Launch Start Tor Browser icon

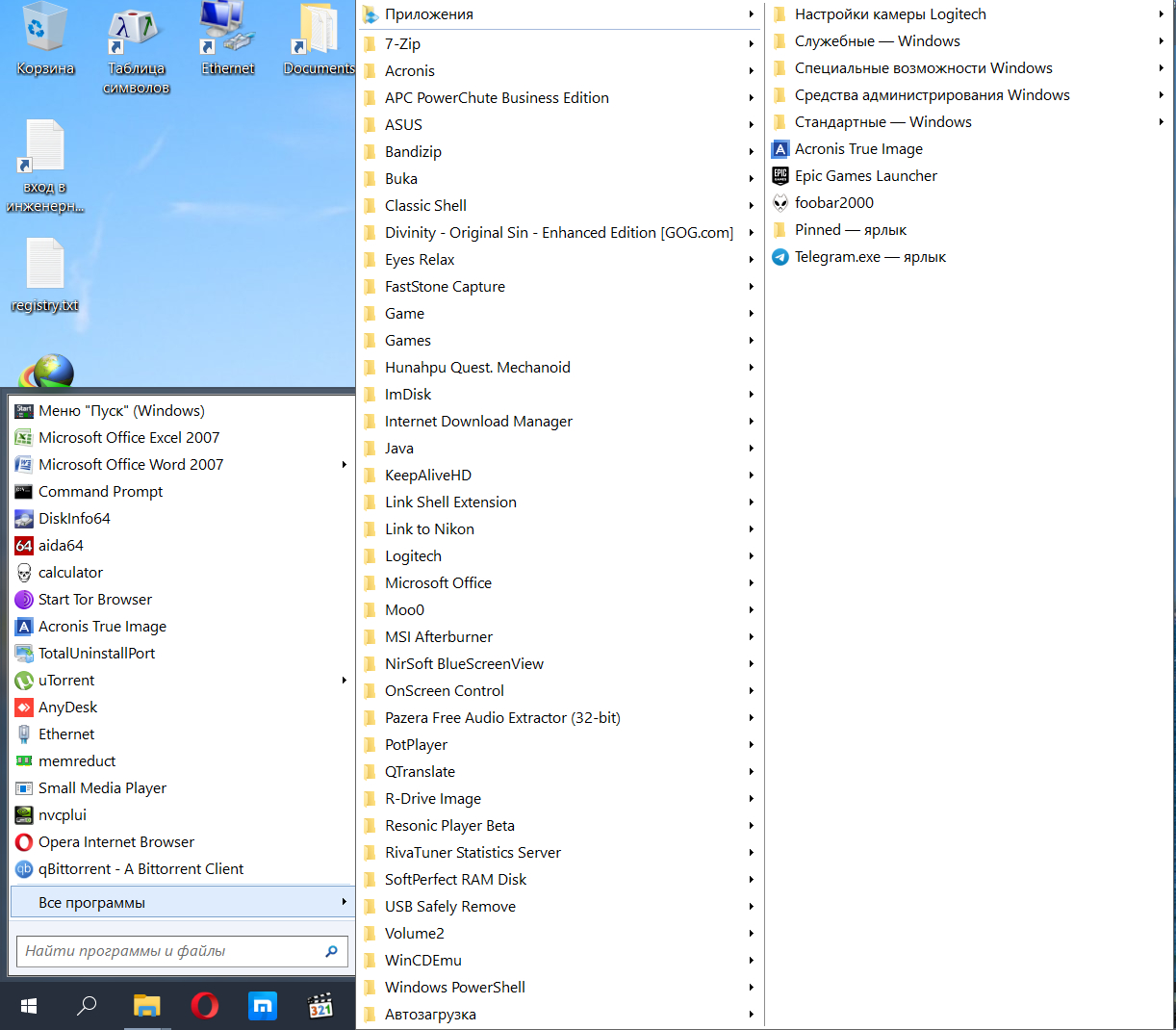click(24, 600)
